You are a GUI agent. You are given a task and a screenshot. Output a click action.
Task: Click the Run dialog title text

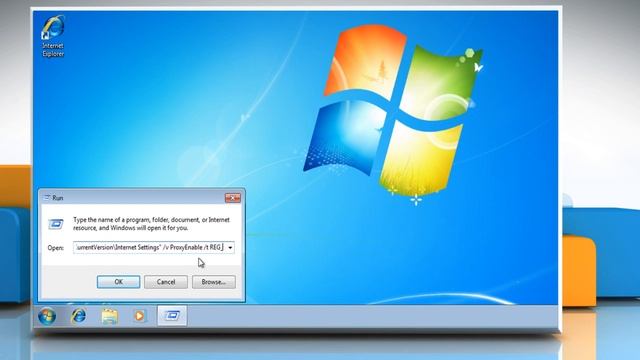58,198
